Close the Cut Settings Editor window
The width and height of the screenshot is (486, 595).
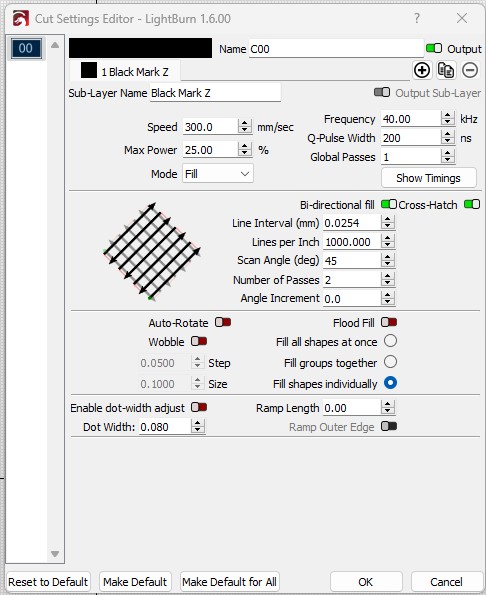pos(462,18)
